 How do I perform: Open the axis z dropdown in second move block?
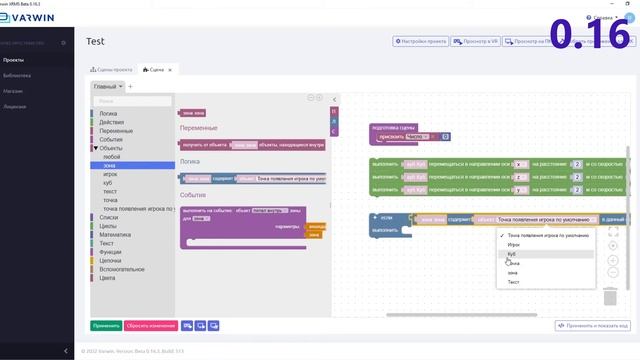(x=521, y=177)
